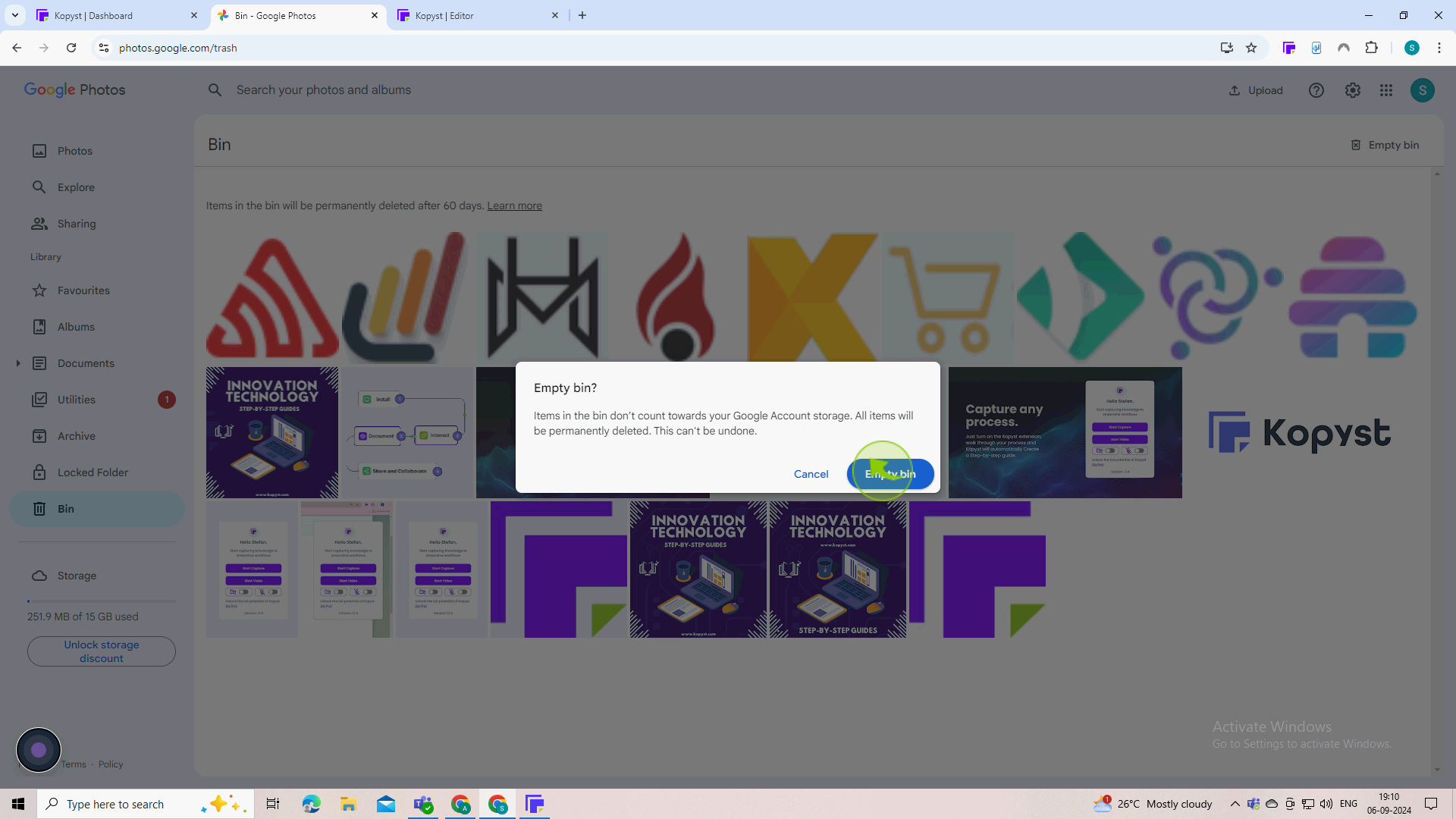This screenshot has height=819, width=1456.
Task: Click the storage usage progress bar
Action: click(x=102, y=601)
